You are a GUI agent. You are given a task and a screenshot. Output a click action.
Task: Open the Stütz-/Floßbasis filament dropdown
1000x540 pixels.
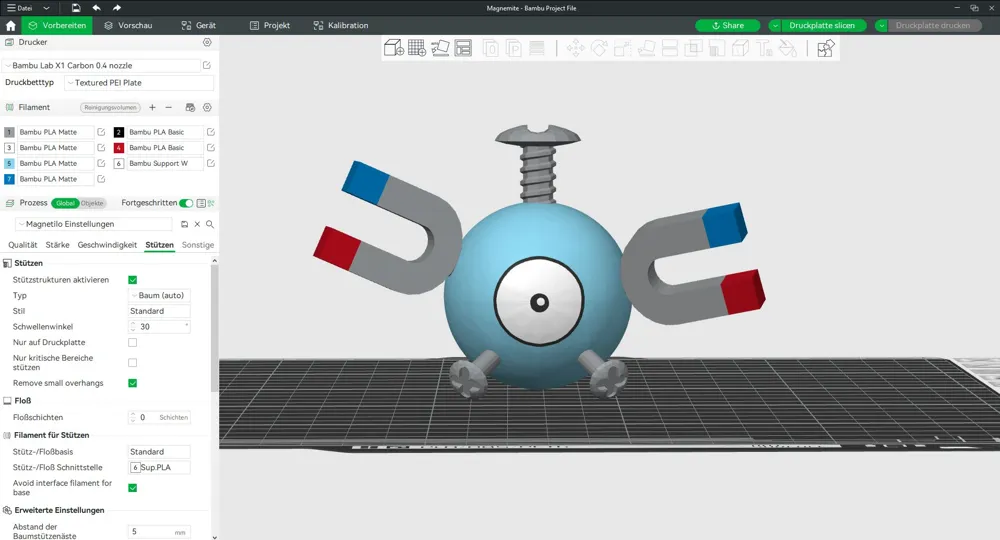click(x=159, y=451)
